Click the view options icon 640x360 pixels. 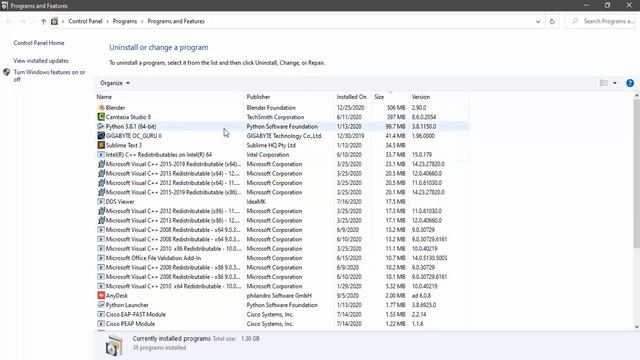click(x=604, y=83)
